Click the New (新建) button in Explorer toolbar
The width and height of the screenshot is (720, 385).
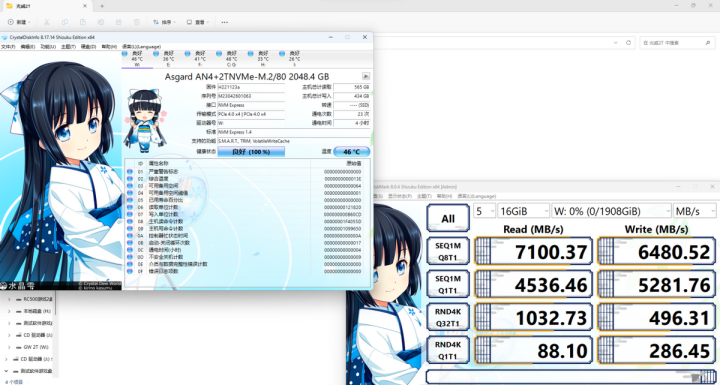(19, 22)
